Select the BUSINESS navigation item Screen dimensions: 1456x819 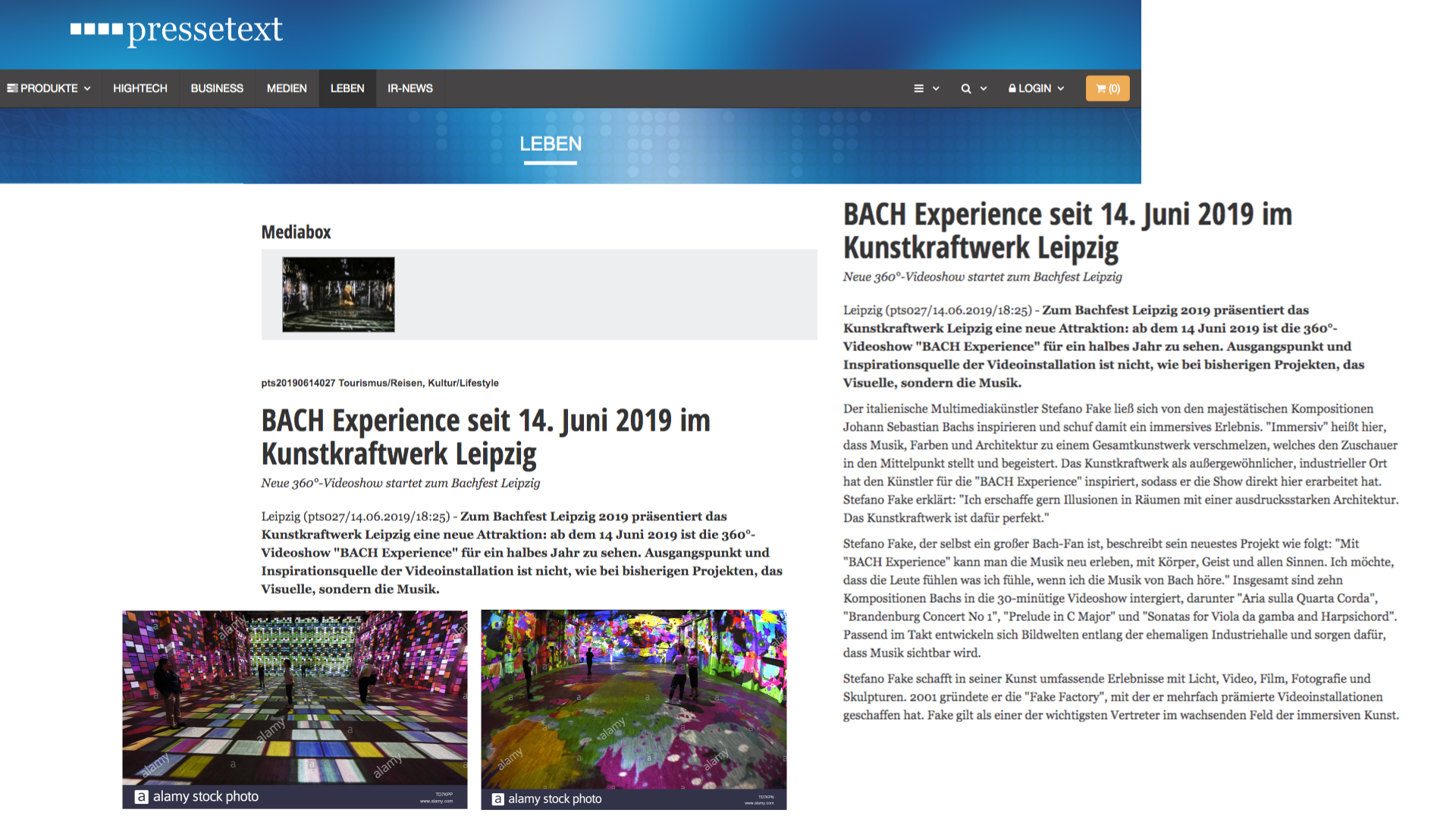(x=217, y=89)
